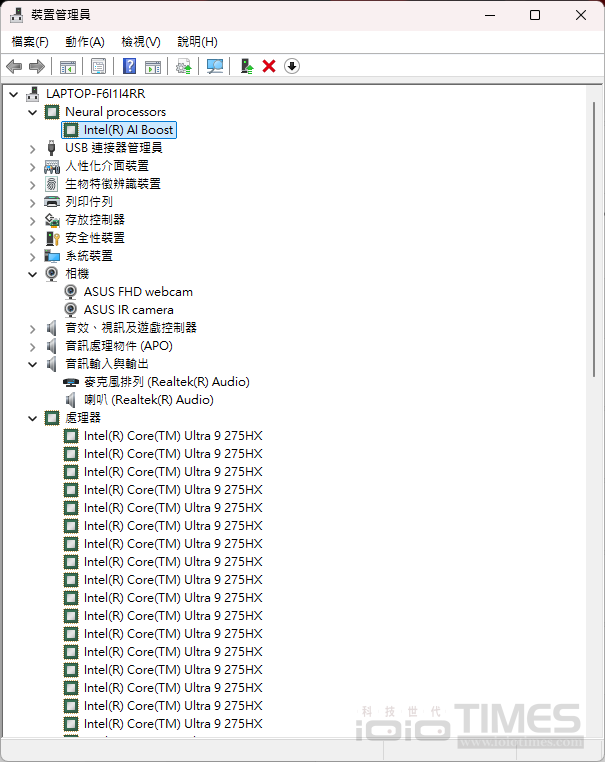
Task: Expand the 生物特徵辨識裝置 category
Action: 33,185
